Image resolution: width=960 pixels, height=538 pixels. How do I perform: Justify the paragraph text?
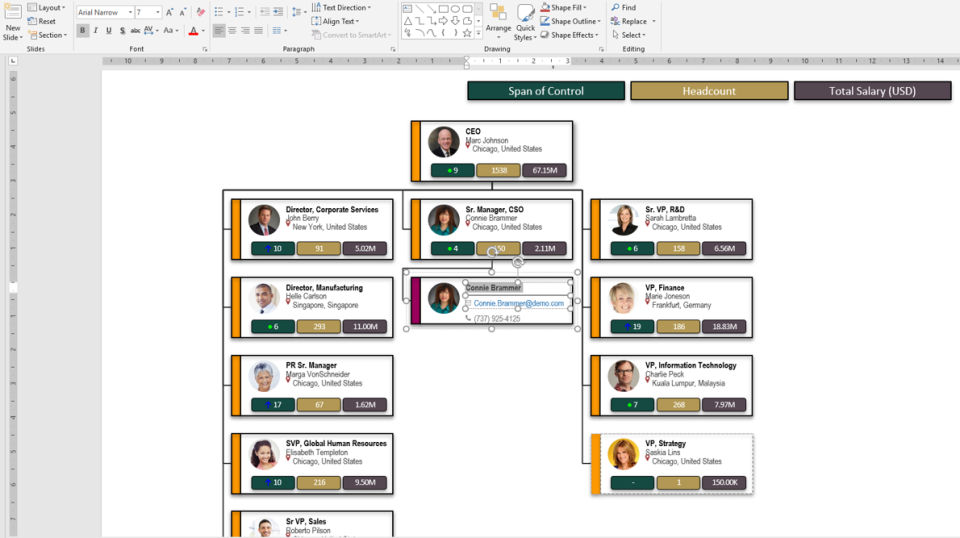[x=259, y=31]
